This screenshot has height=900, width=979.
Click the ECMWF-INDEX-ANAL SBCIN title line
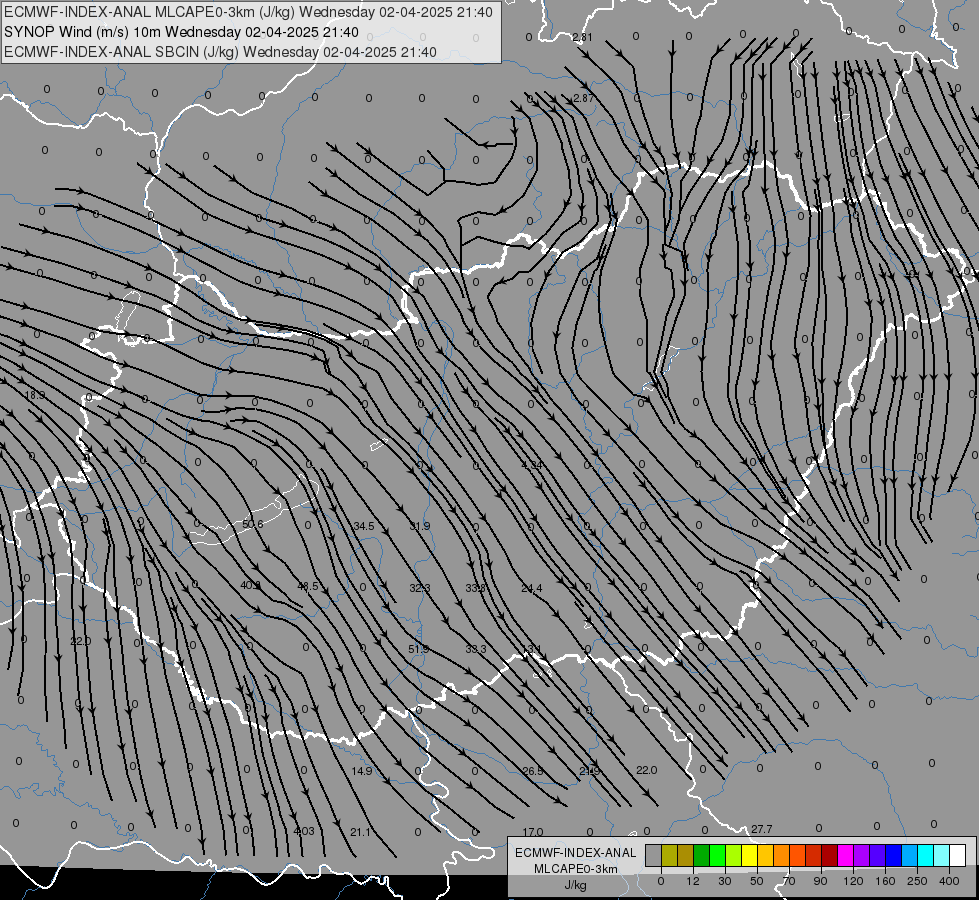[220, 52]
